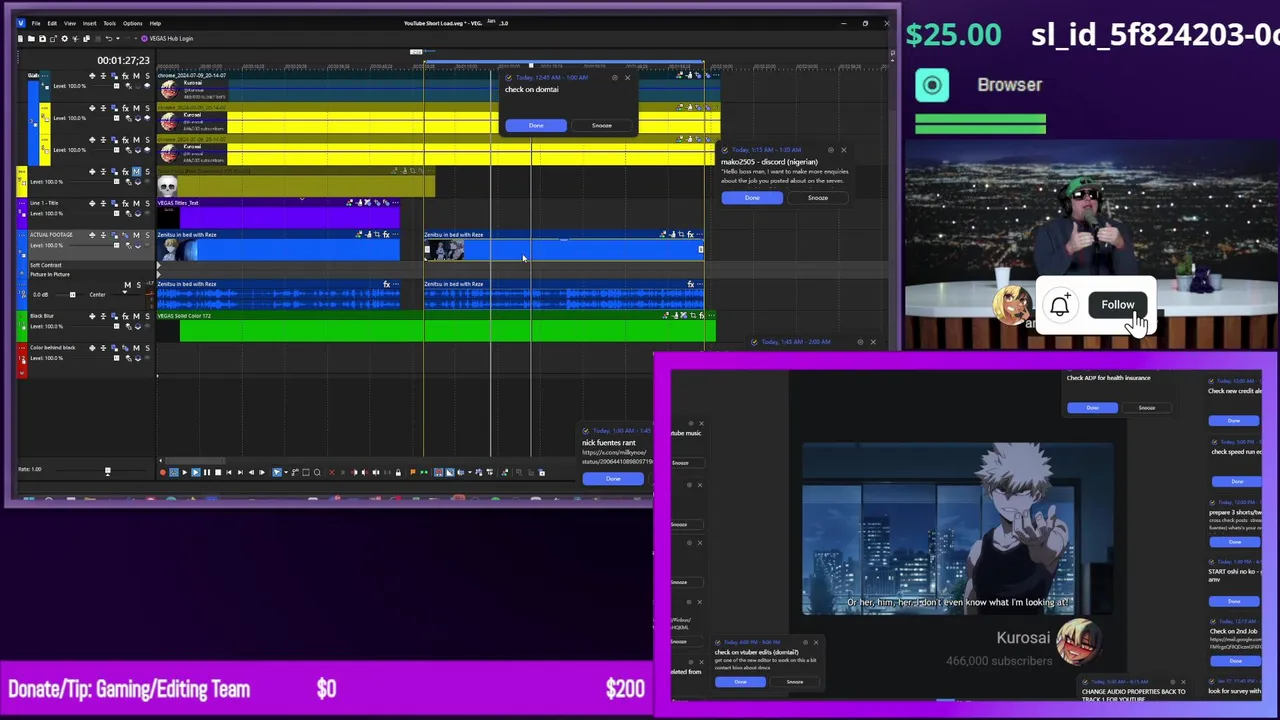
Task: Open Track FX on ACTUAL FOOTAGE track
Action: click(x=125, y=235)
